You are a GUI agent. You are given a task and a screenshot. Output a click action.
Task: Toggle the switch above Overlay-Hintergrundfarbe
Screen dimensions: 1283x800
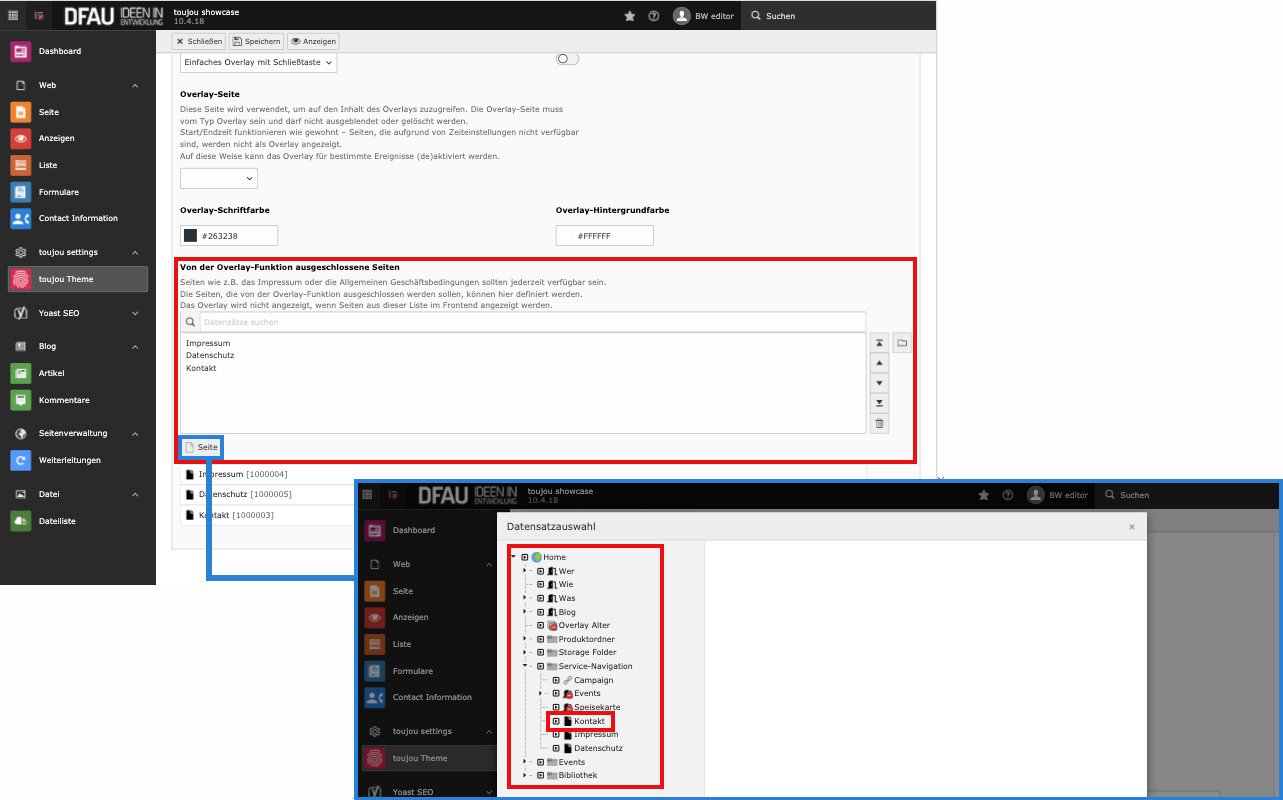(x=567, y=59)
